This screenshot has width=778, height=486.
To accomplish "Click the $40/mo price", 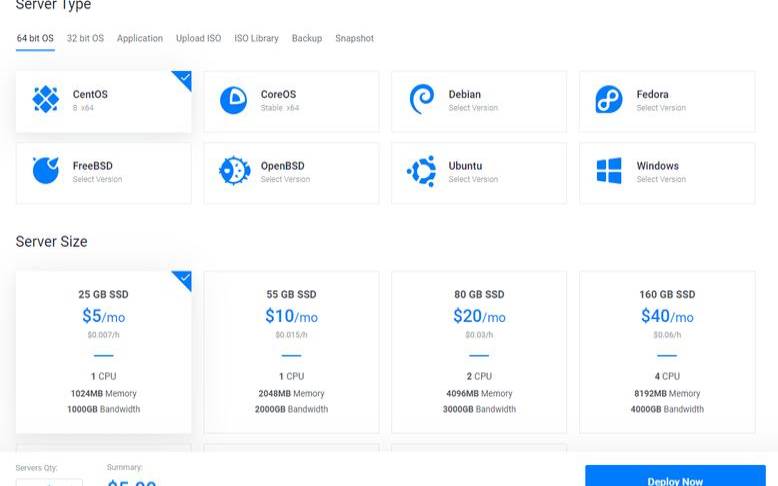I will coord(667,316).
